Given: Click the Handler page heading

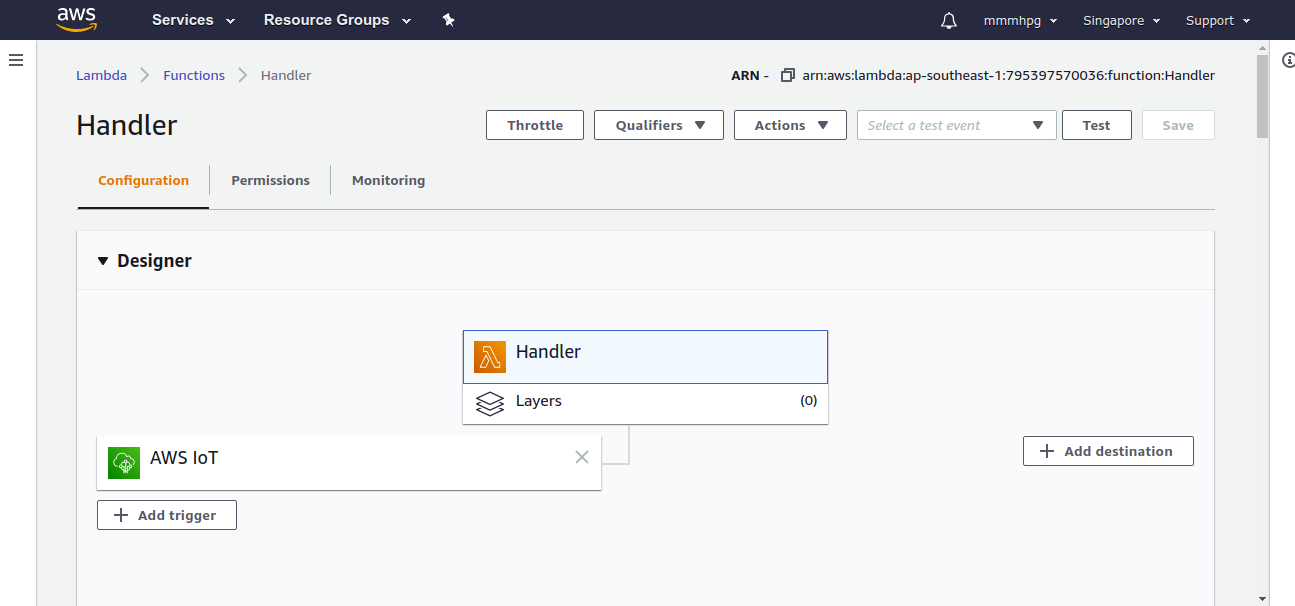Looking at the screenshot, I should coord(127,125).
